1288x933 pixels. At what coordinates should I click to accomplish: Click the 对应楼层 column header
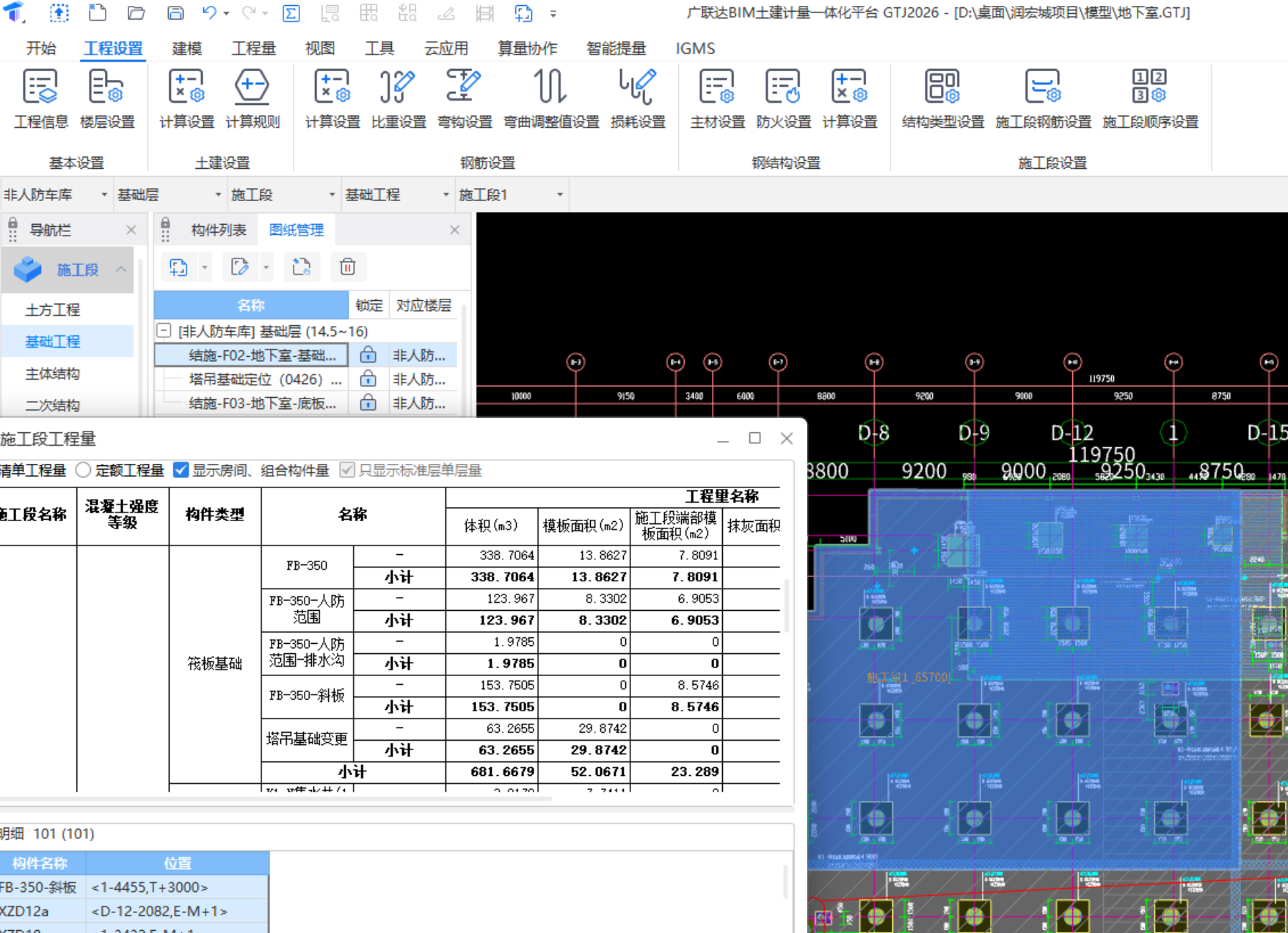click(x=423, y=305)
